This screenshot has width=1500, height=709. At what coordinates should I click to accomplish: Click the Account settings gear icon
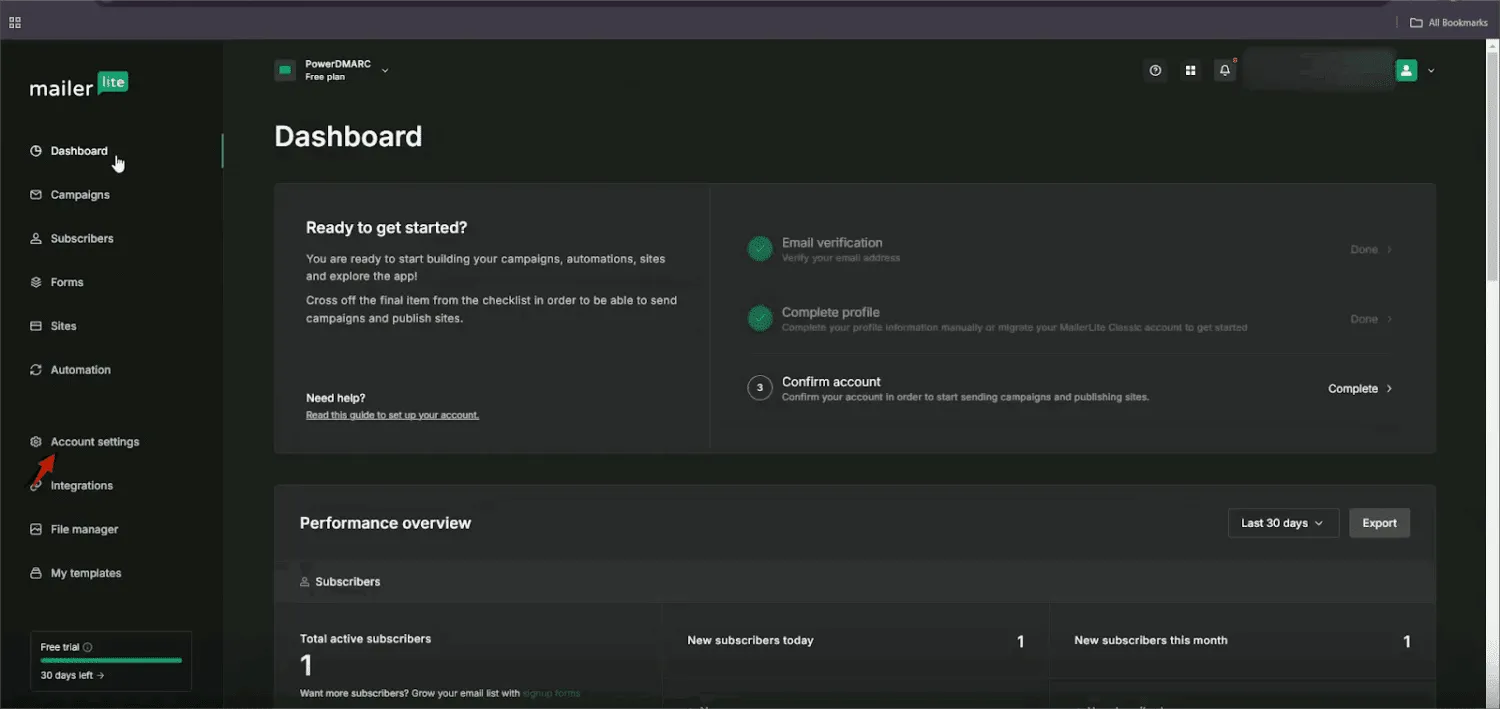click(x=36, y=442)
